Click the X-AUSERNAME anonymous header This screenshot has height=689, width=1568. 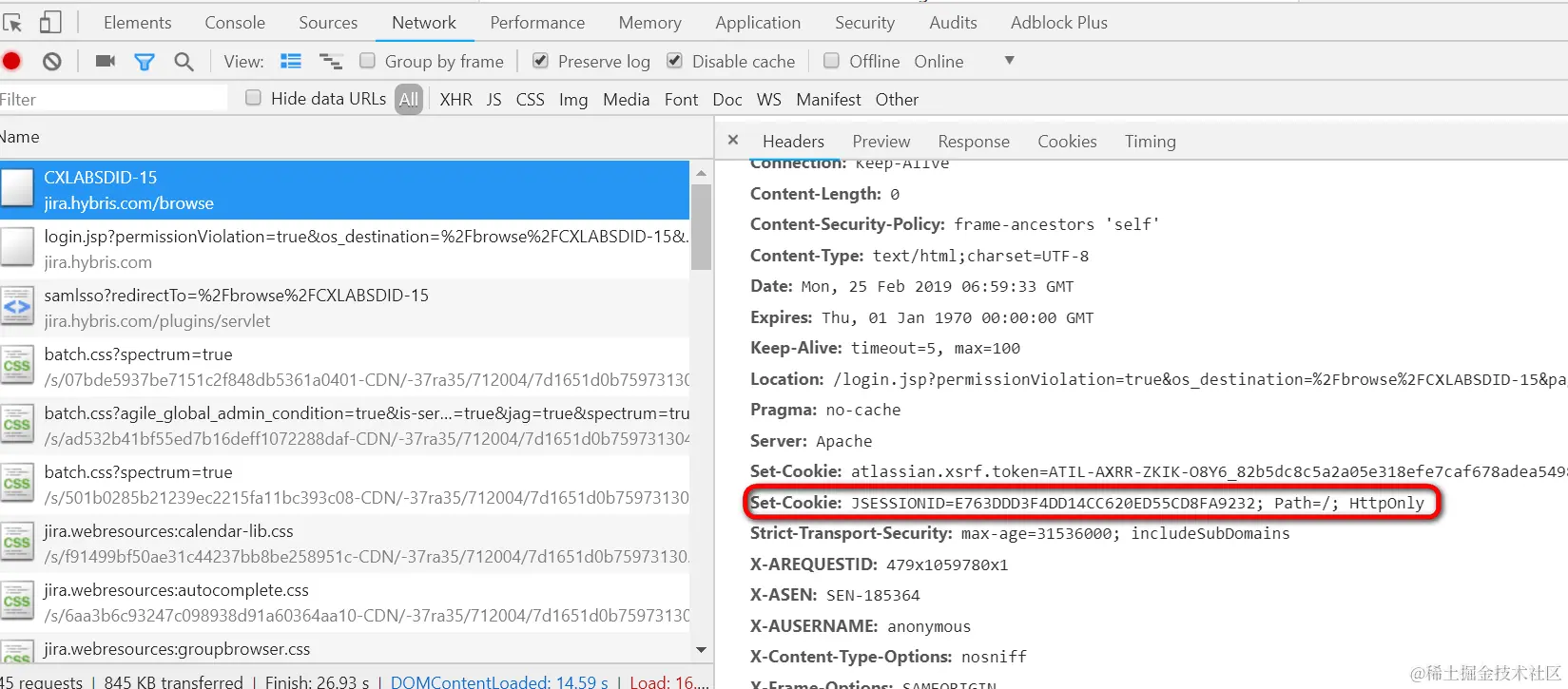861,626
